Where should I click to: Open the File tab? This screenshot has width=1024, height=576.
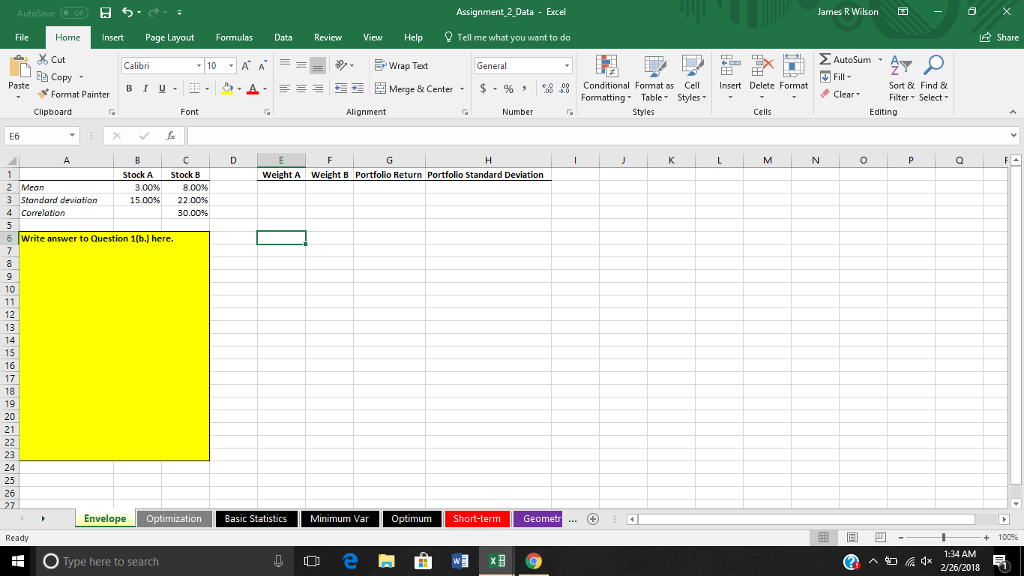[x=22, y=37]
